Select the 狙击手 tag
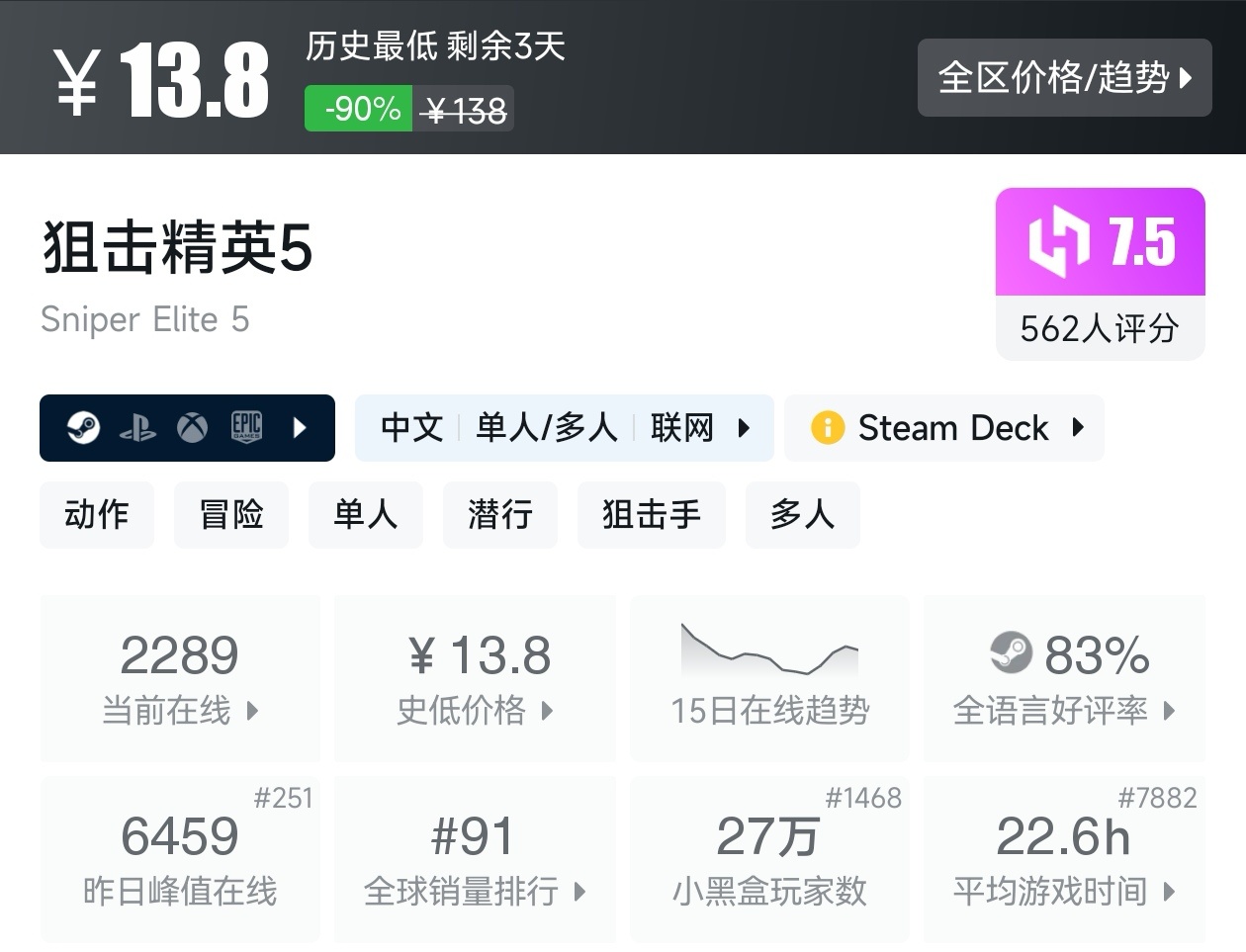The height and width of the screenshot is (952, 1246). click(x=651, y=515)
